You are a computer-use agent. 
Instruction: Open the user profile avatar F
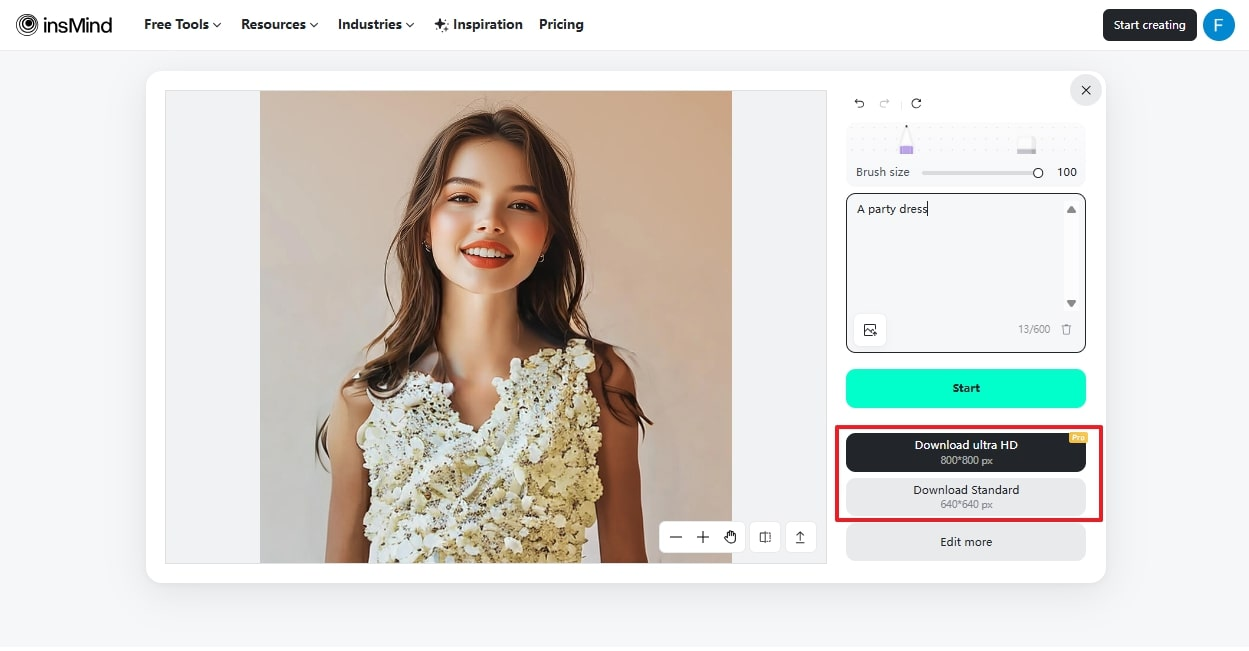tap(1218, 25)
